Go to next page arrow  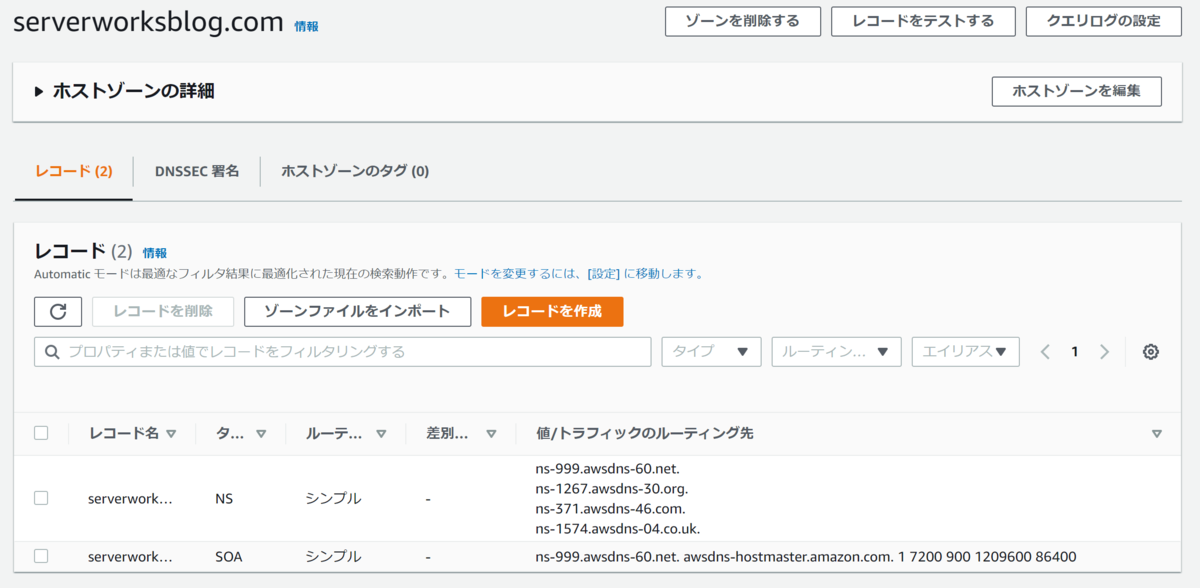pyautogui.click(x=1104, y=352)
